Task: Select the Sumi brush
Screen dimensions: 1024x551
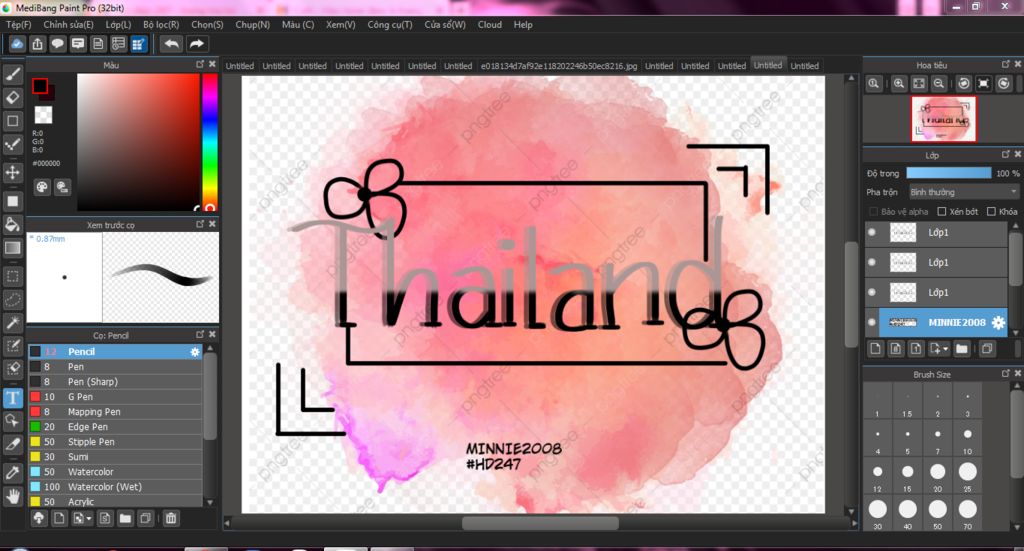Action: pos(115,457)
